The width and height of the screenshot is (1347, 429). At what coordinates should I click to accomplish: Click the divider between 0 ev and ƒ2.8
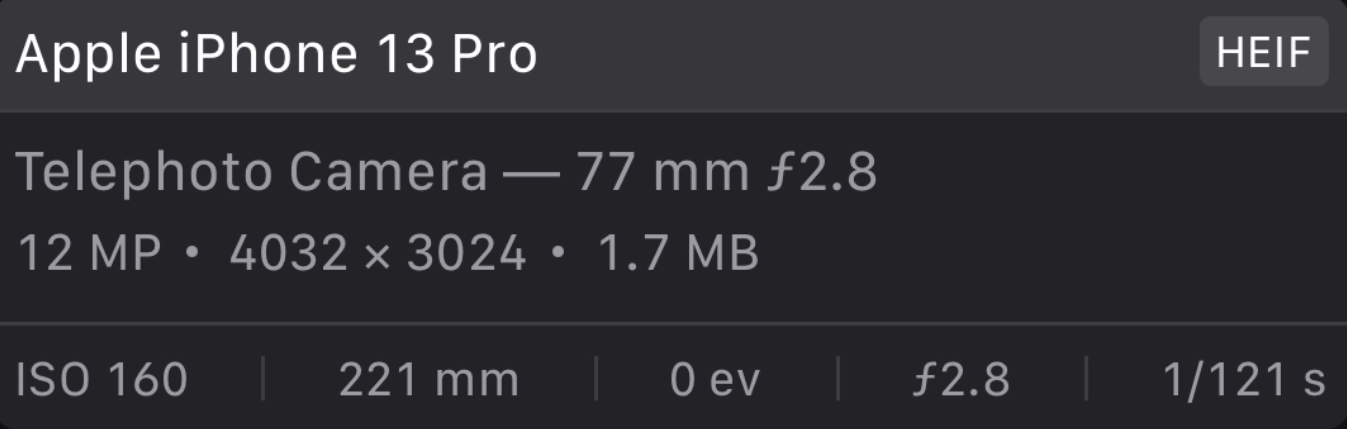(837, 380)
